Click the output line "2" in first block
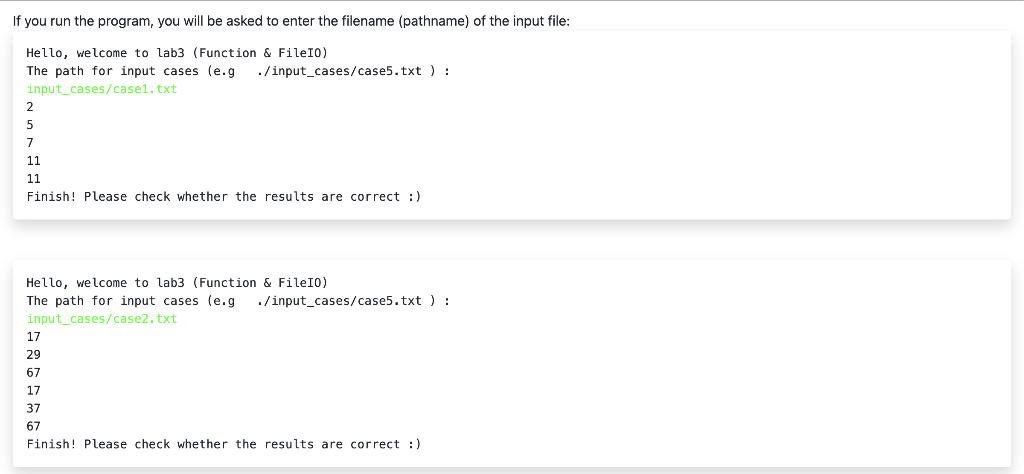The image size is (1024, 474). 30,107
